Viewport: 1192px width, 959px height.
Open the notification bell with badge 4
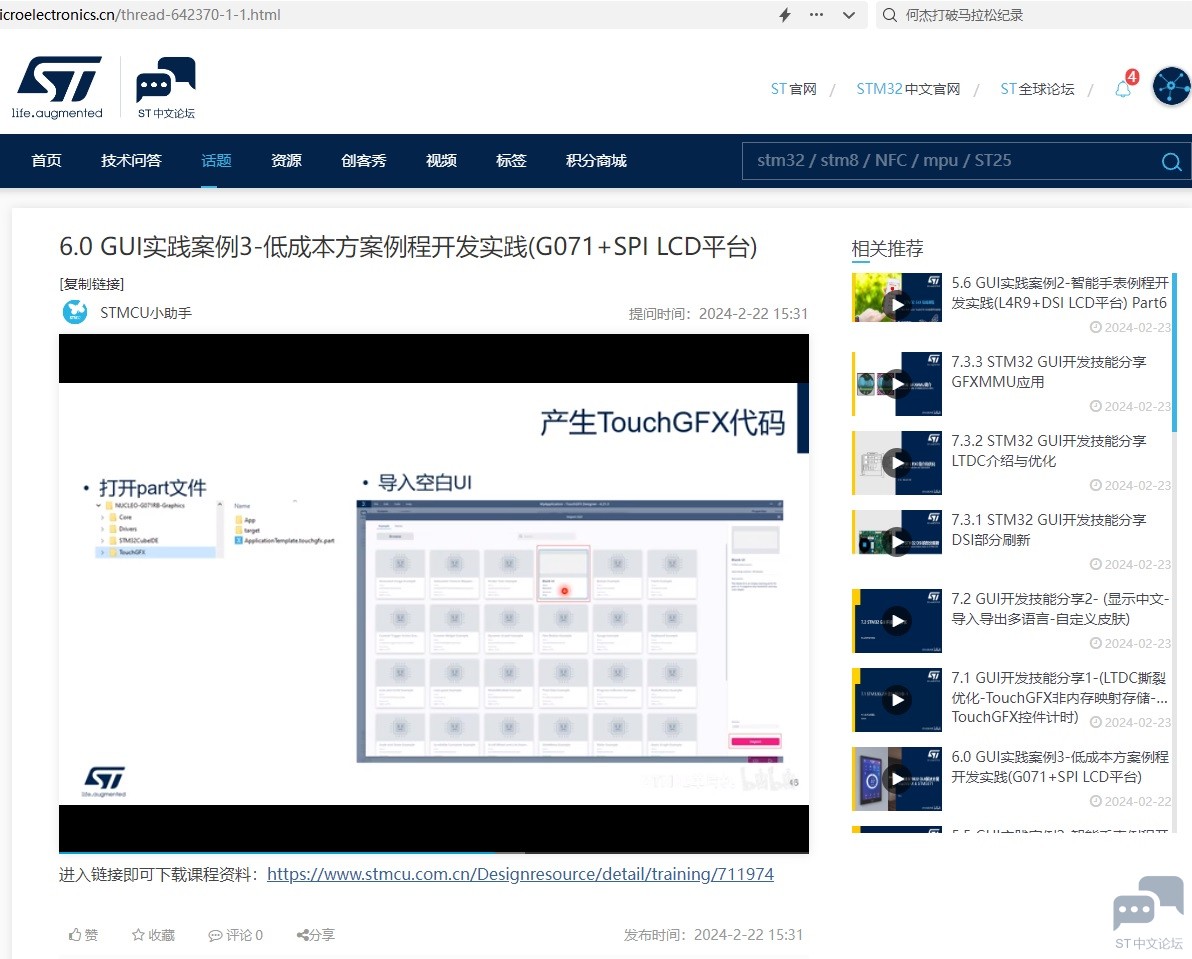click(x=1124, y=87)
